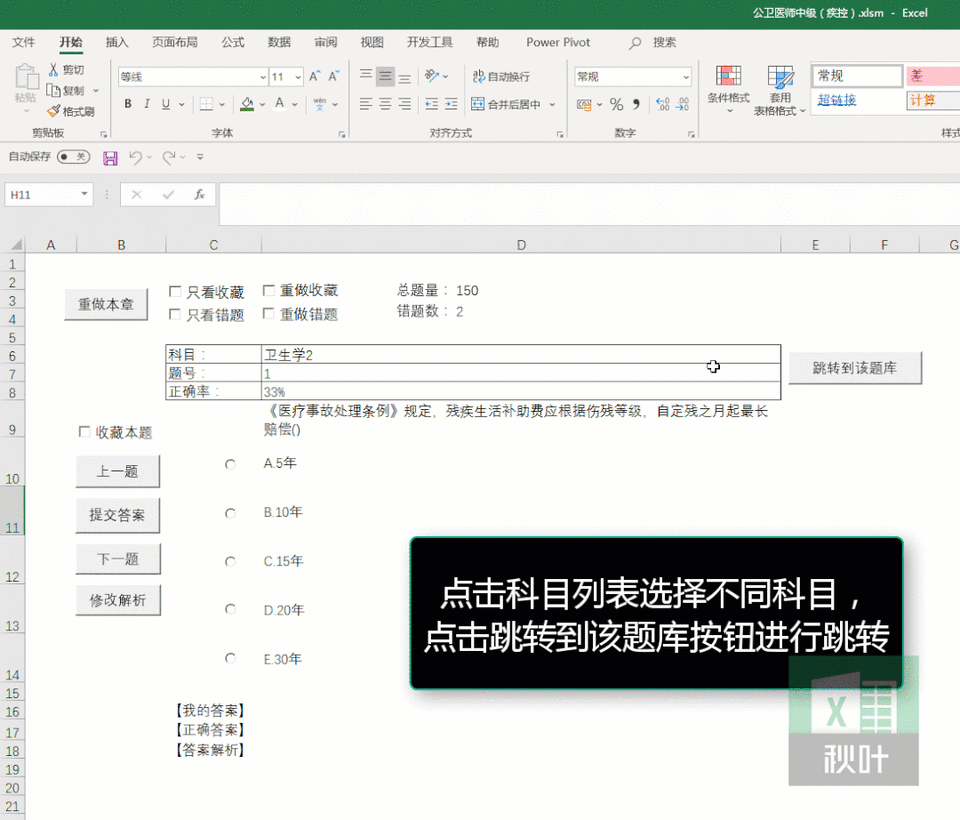This screenshot has height=820, width=960.
Task: Toggle bold formatting
Action: coord(128,104)
